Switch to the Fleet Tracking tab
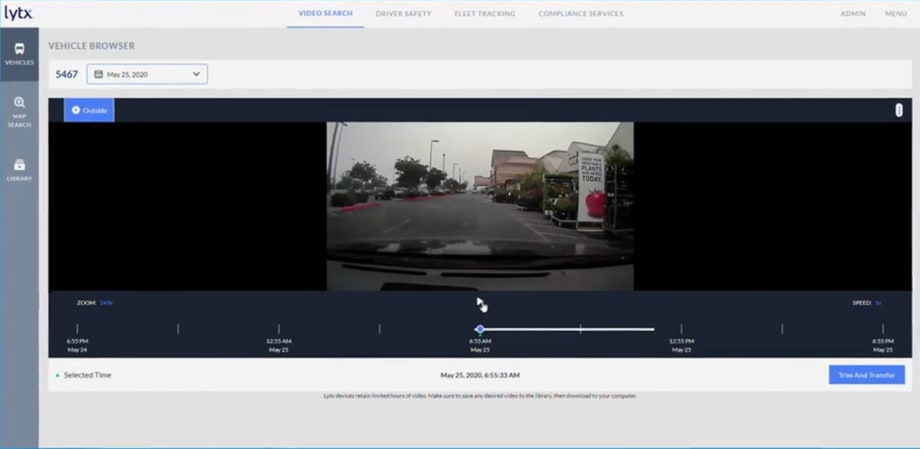The width and height of the screenshot is (920, 449). pos(485,13)
